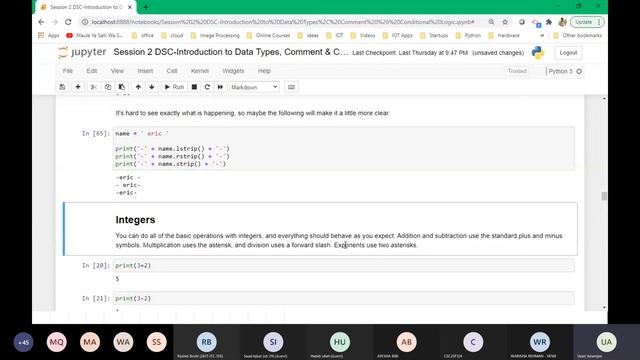The width and height of the screenshot is (640, 360).
Task: Restart kernel and run all icon
Action: point(220,87)
